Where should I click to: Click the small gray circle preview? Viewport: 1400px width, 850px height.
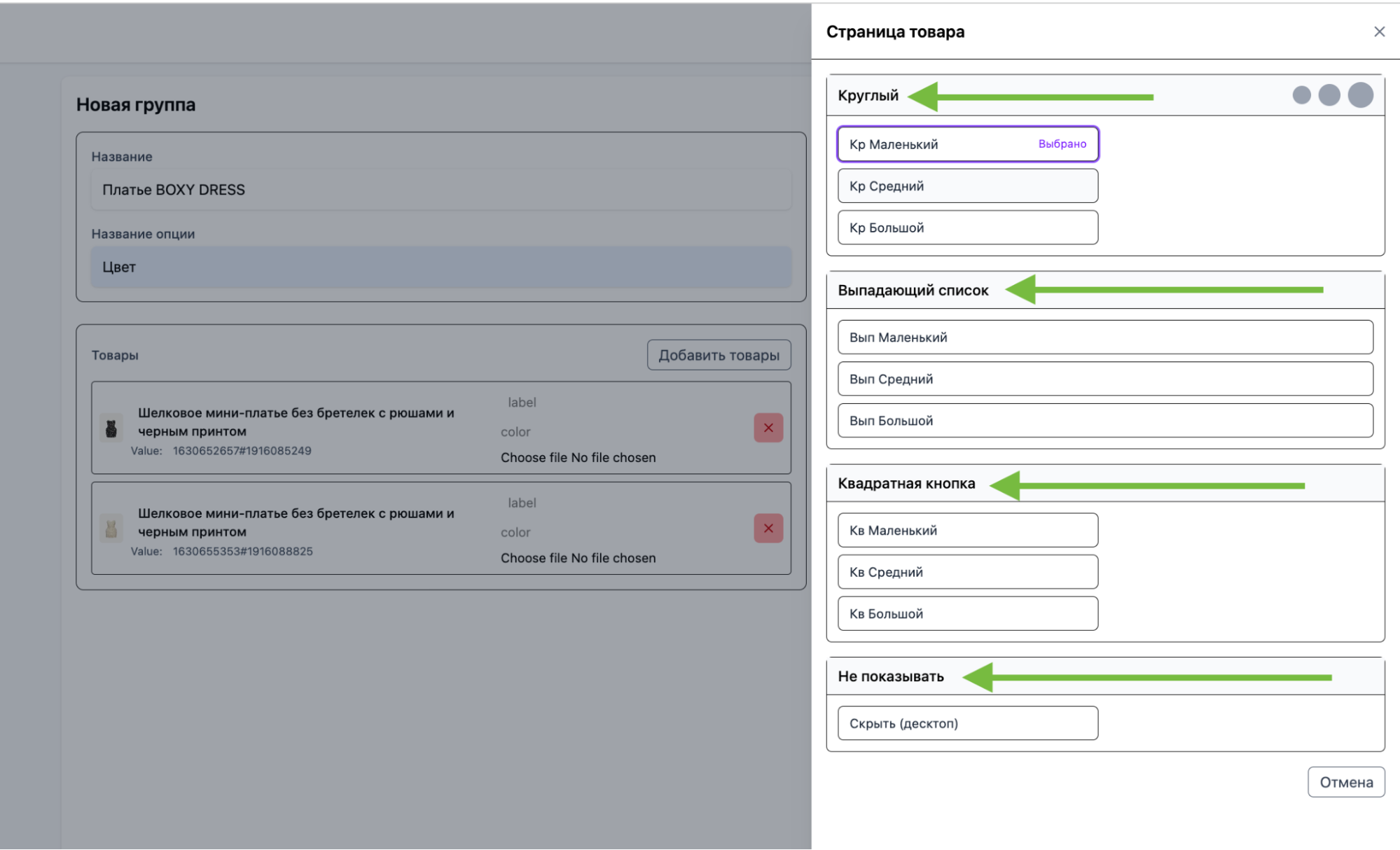[x=1301, y=95]
